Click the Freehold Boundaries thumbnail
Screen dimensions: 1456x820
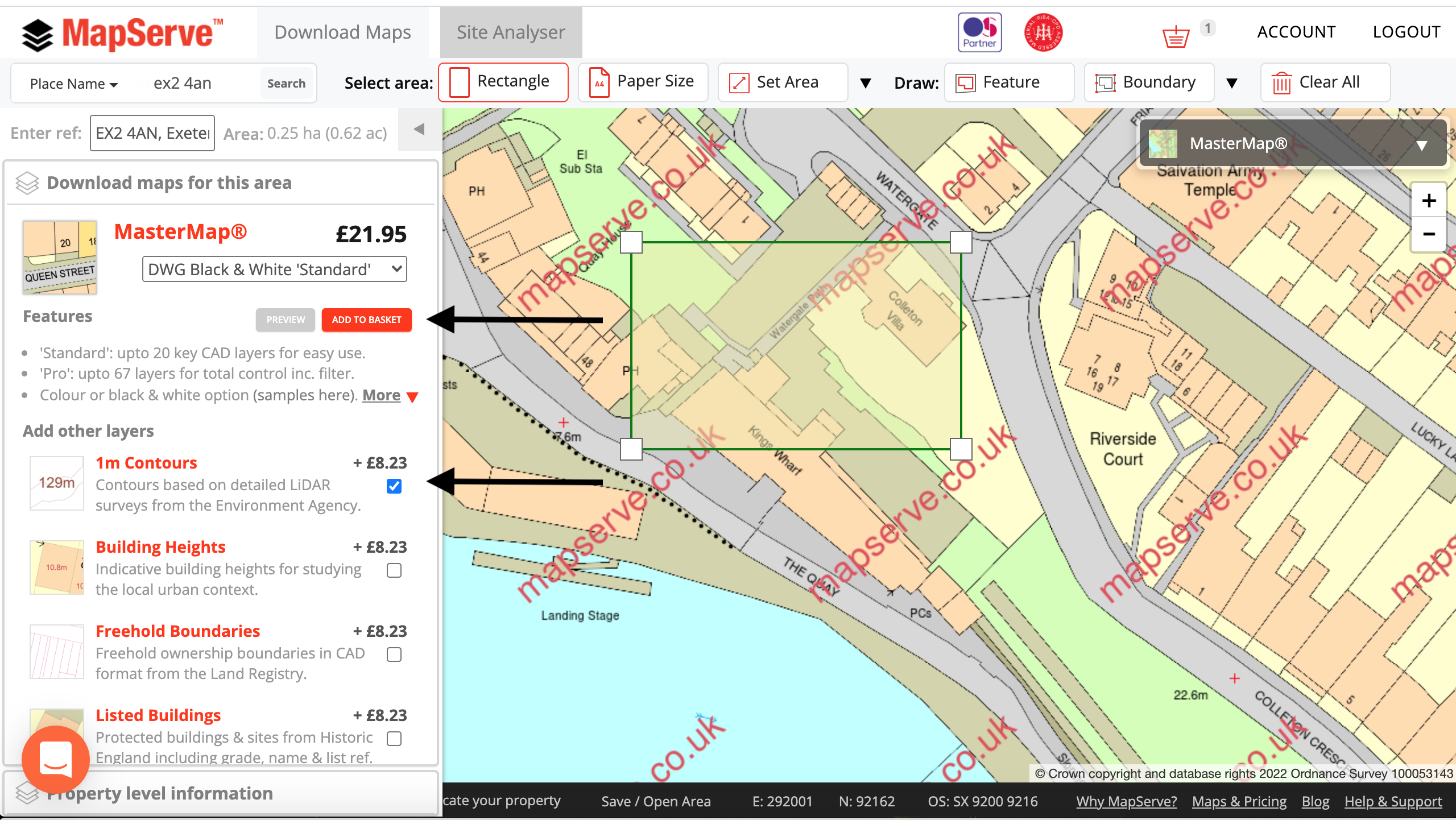[57, 652]
